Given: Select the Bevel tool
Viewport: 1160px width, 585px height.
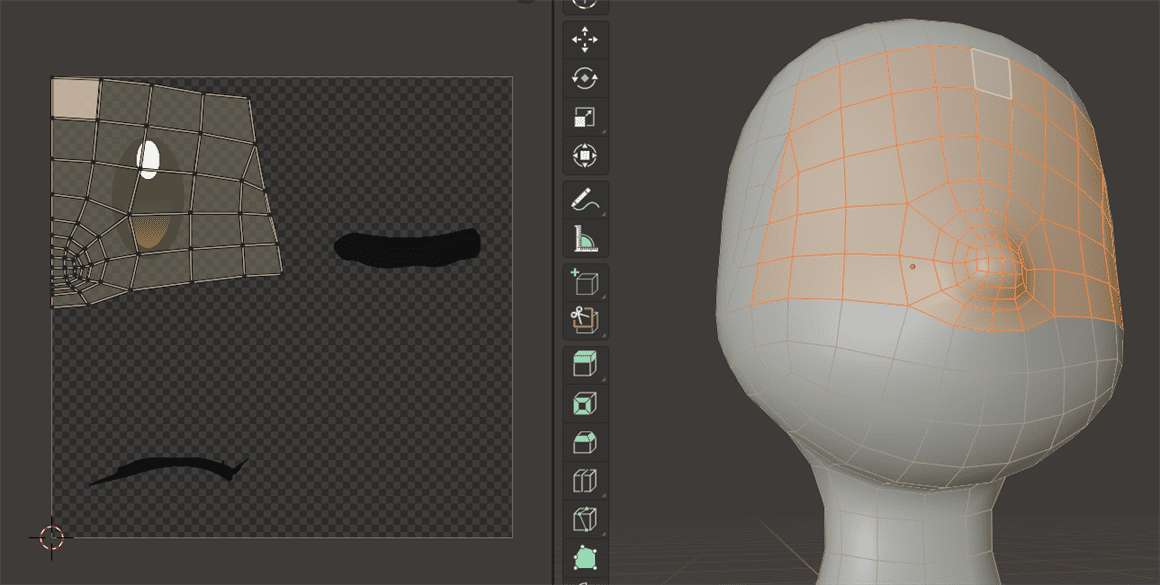Looking at the screenshot, I should (x=585, y=442).
